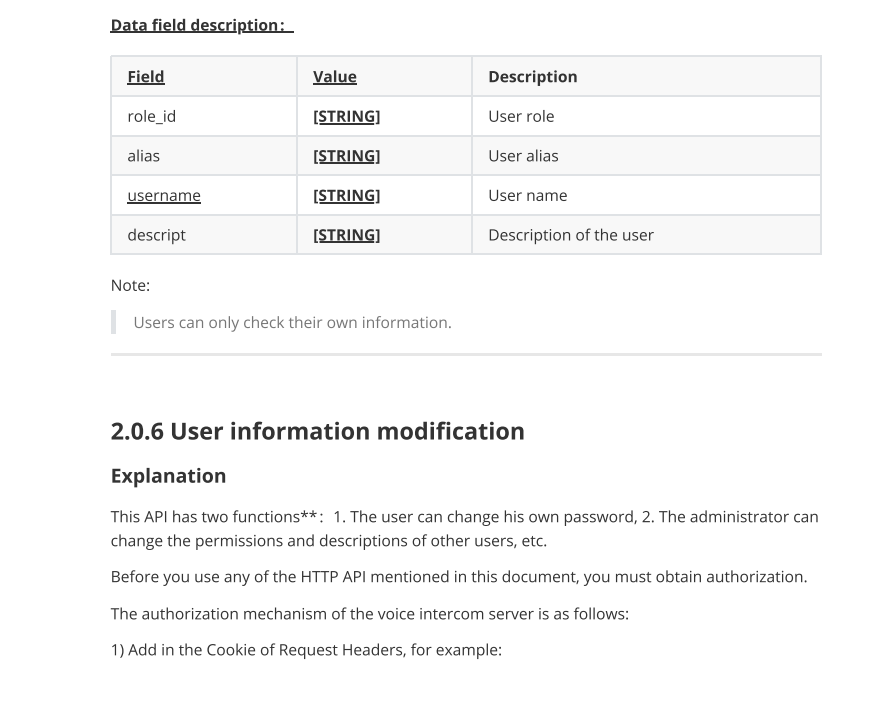
Task: Click line '1) Add in the Cookie of Request Headers'
Action: tap(307, 650)
